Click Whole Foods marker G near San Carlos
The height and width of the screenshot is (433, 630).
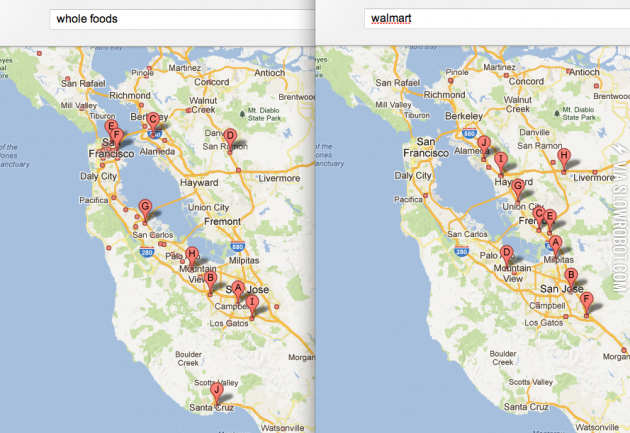point(146,207)
